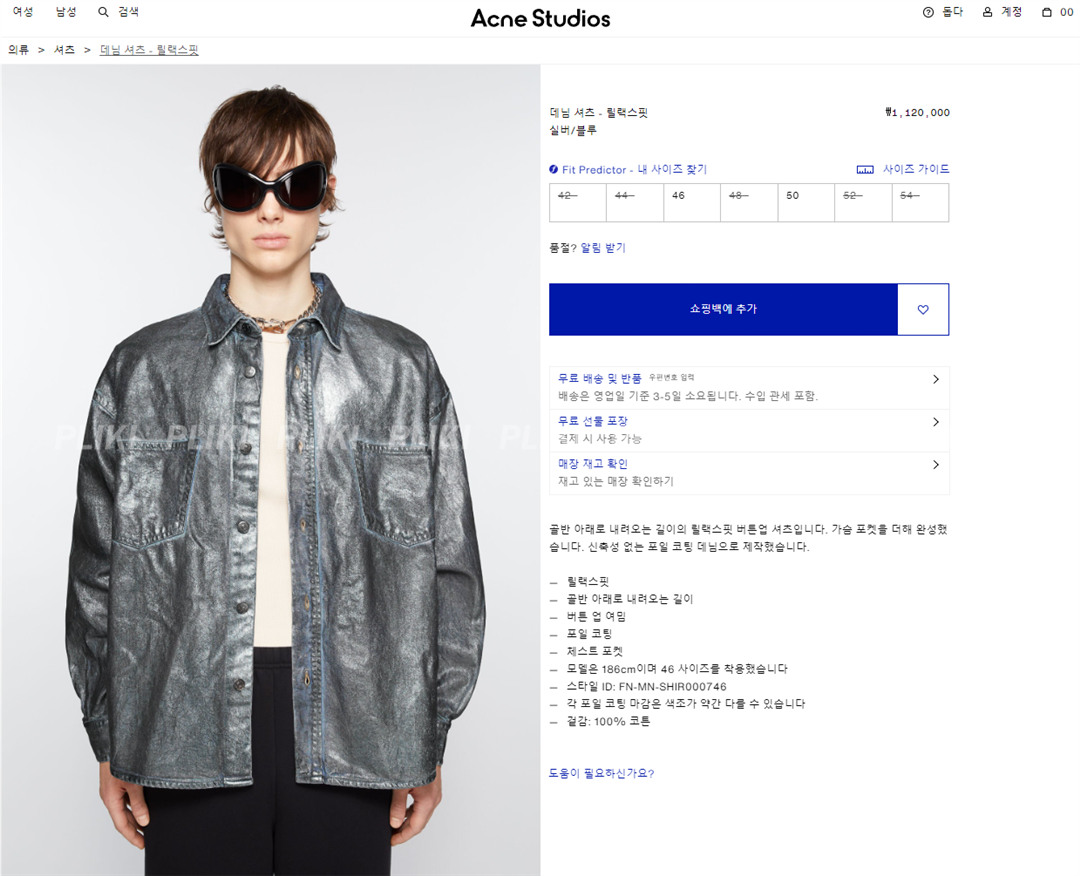Add item to wishlist heart icon
Viewport: 1080px width, 876px height.
[923, 309]
